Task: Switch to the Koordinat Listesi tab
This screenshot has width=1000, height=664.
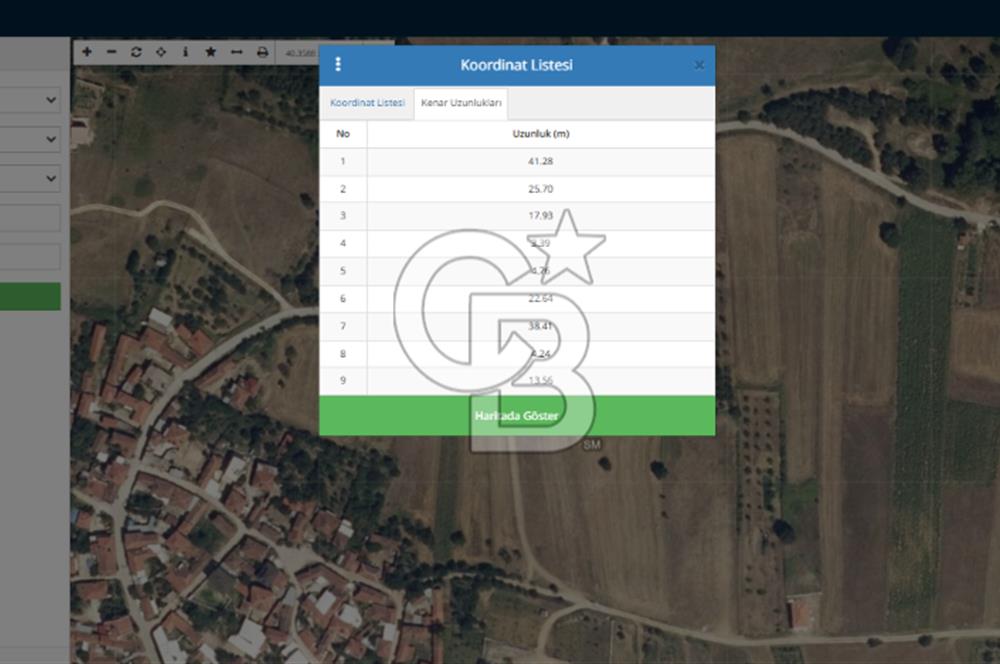Action: (x=367, y=103)
